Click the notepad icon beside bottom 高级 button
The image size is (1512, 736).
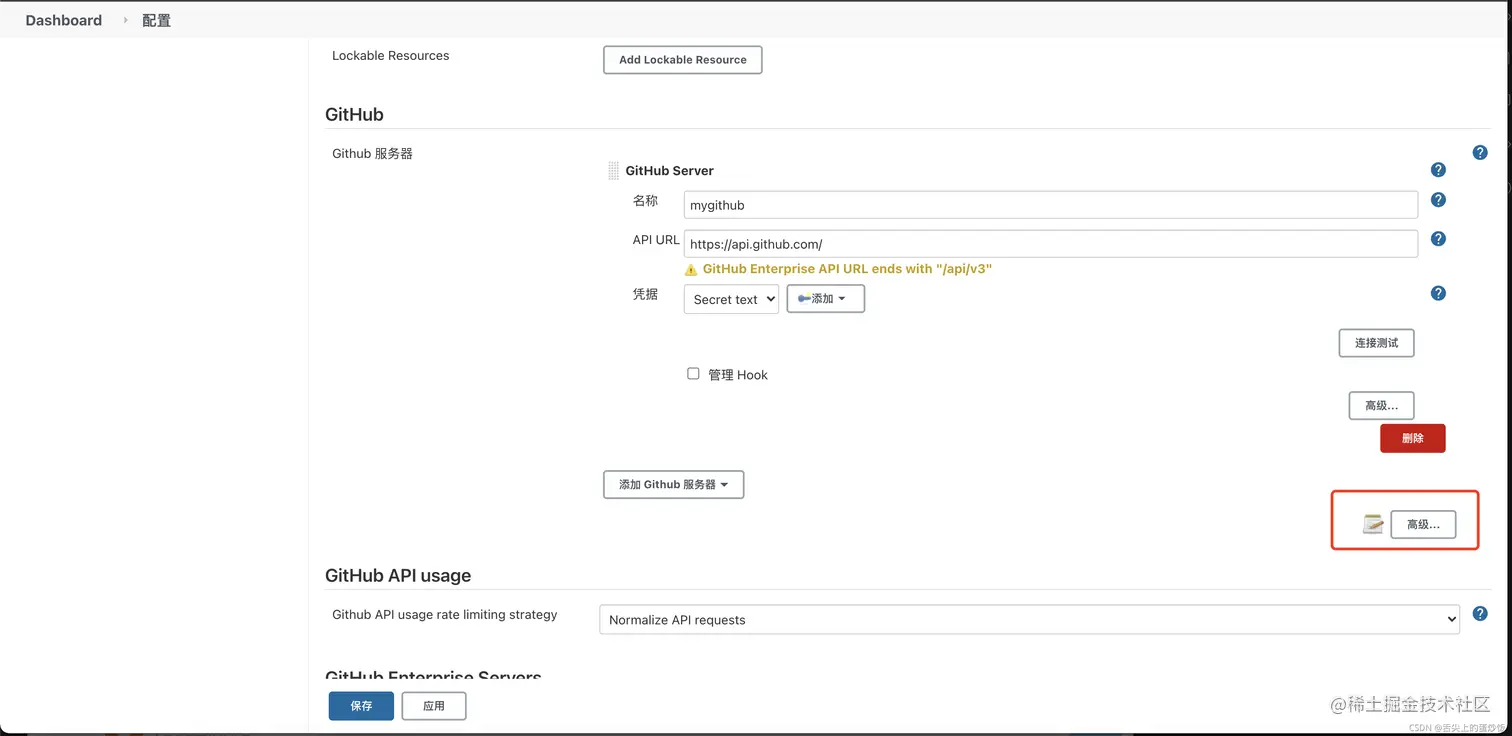tap(1373, 523)
